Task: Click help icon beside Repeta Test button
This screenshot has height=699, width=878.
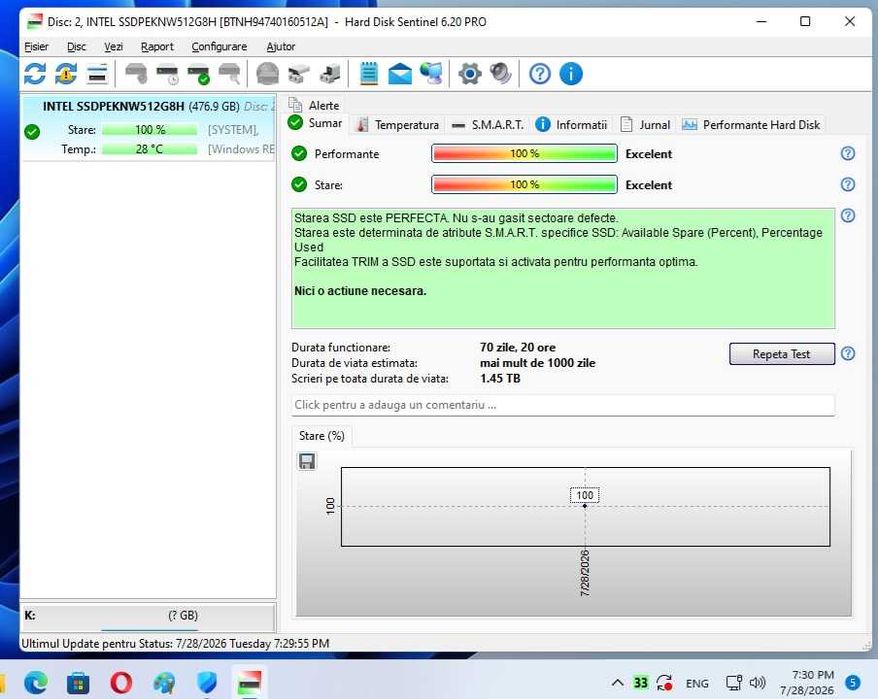Action: [848, 353]
